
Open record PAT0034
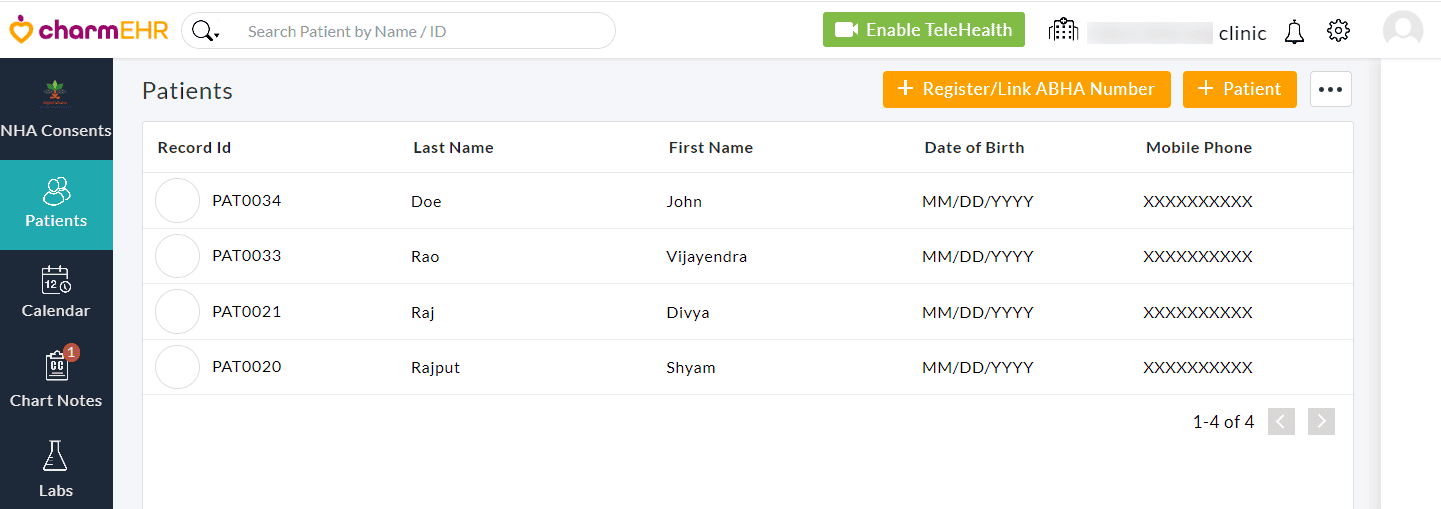pos(247,201)
